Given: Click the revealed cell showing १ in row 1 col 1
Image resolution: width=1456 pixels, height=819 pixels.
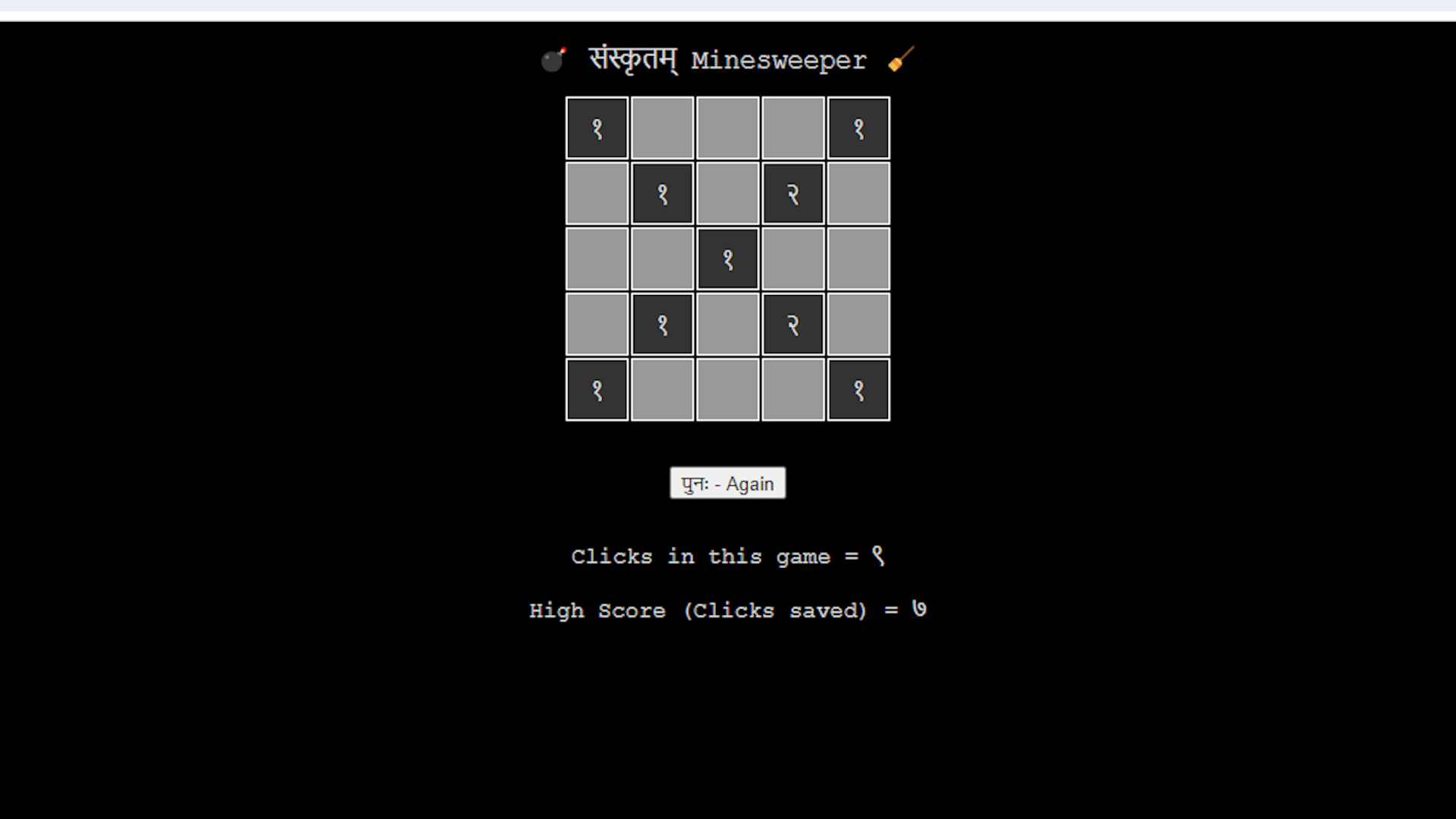Looking at the screenshot, I should click(597, 128).
